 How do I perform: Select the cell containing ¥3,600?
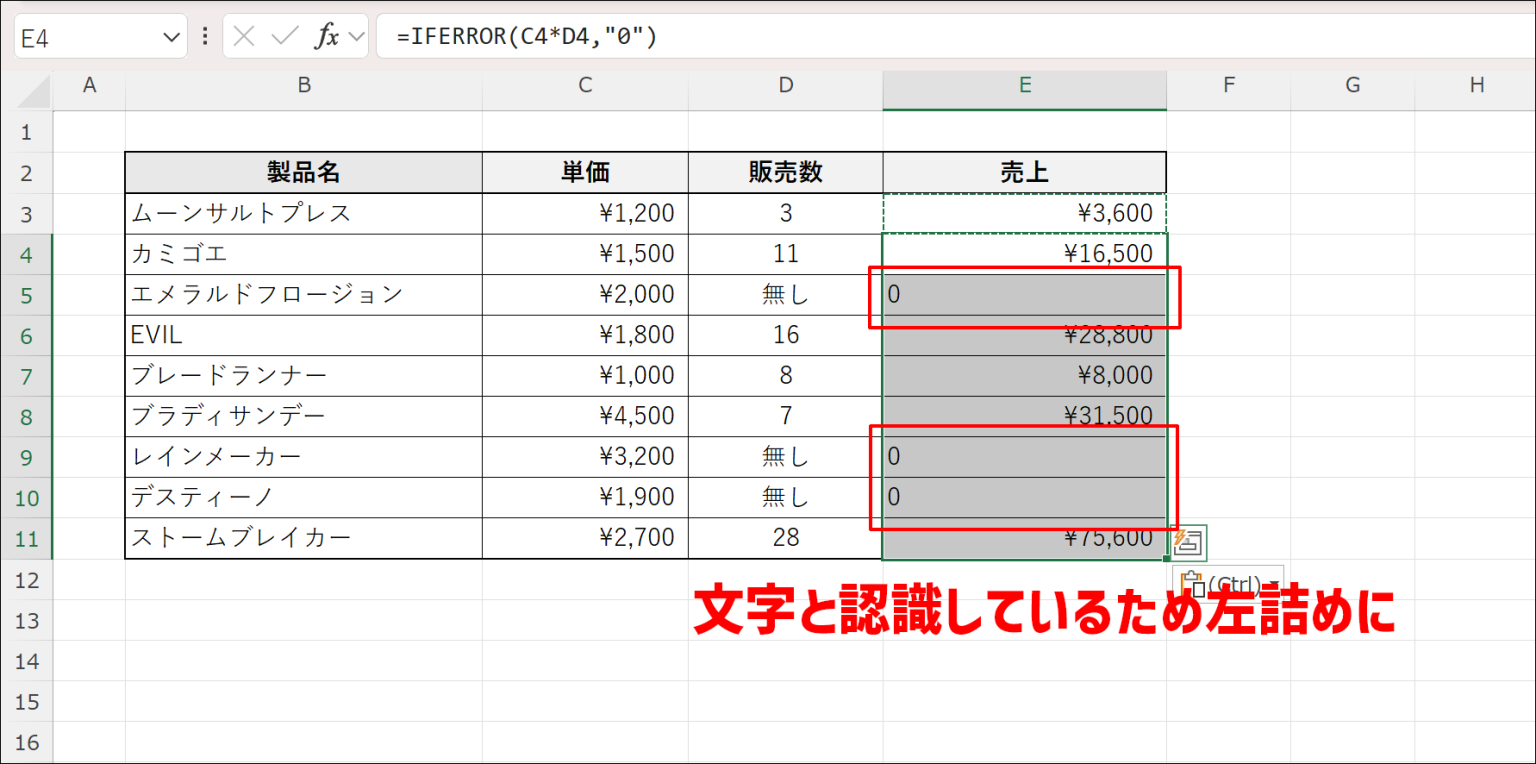tap(1024, 212)
